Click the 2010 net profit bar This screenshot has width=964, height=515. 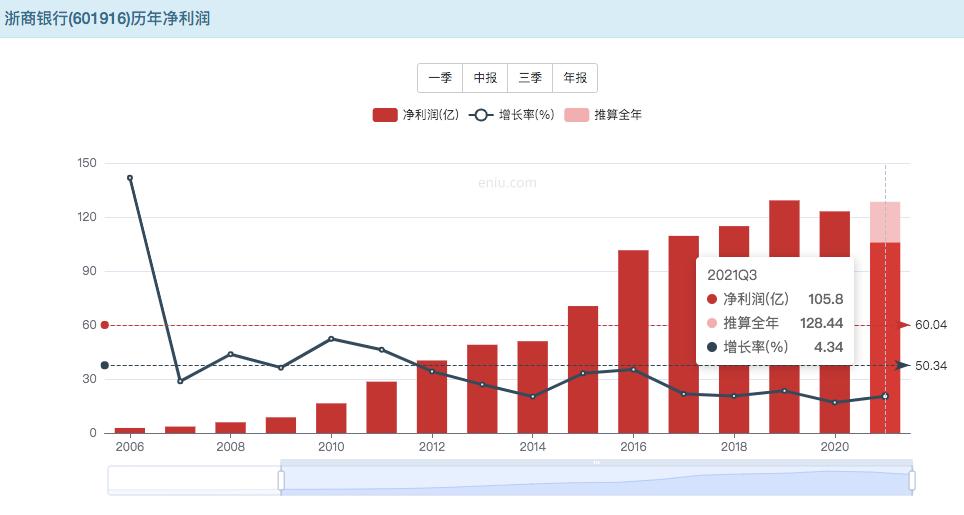click(x=331, y=418)
